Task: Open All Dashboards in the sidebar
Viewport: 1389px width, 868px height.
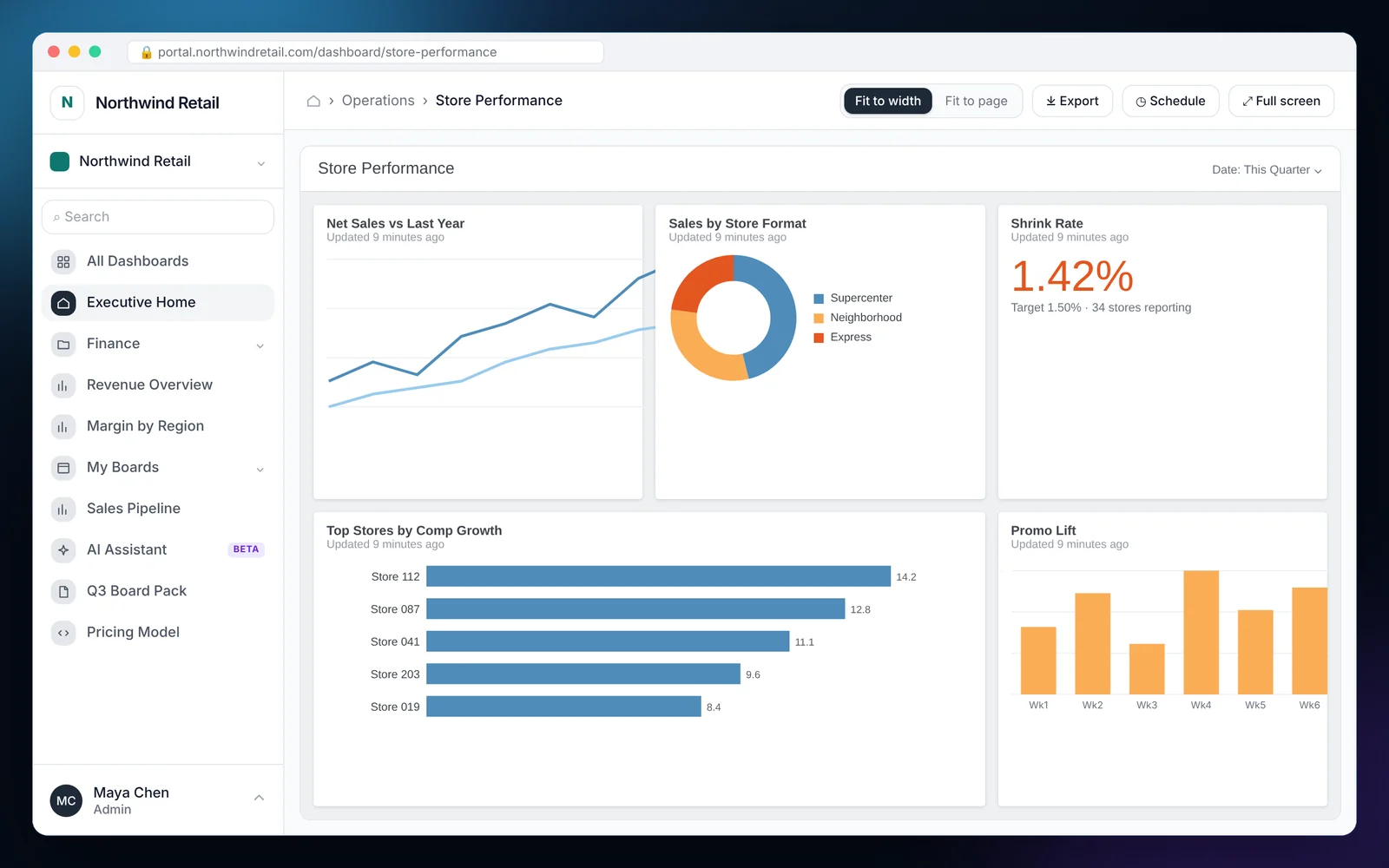Action: point(158,261)
